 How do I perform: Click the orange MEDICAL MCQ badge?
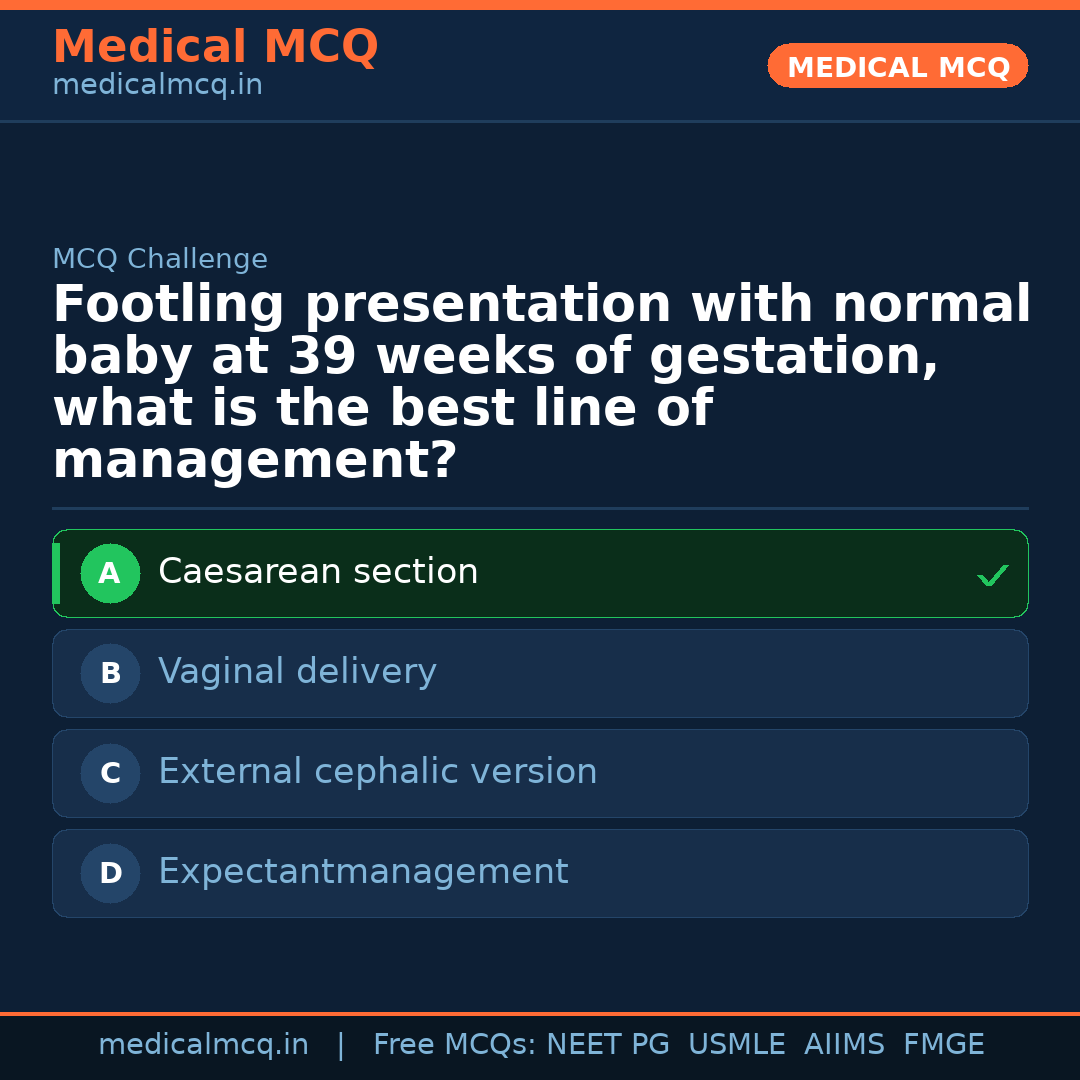897,67
